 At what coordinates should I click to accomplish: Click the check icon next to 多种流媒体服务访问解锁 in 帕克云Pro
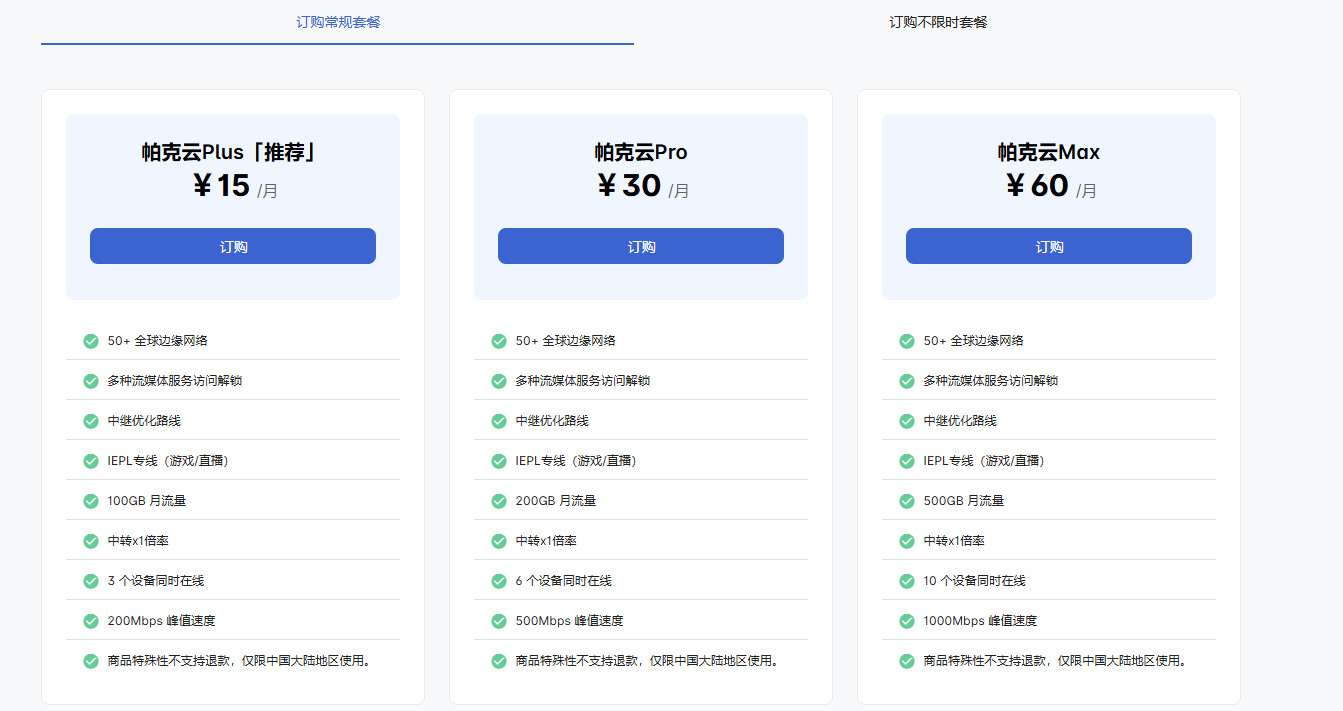498,380
